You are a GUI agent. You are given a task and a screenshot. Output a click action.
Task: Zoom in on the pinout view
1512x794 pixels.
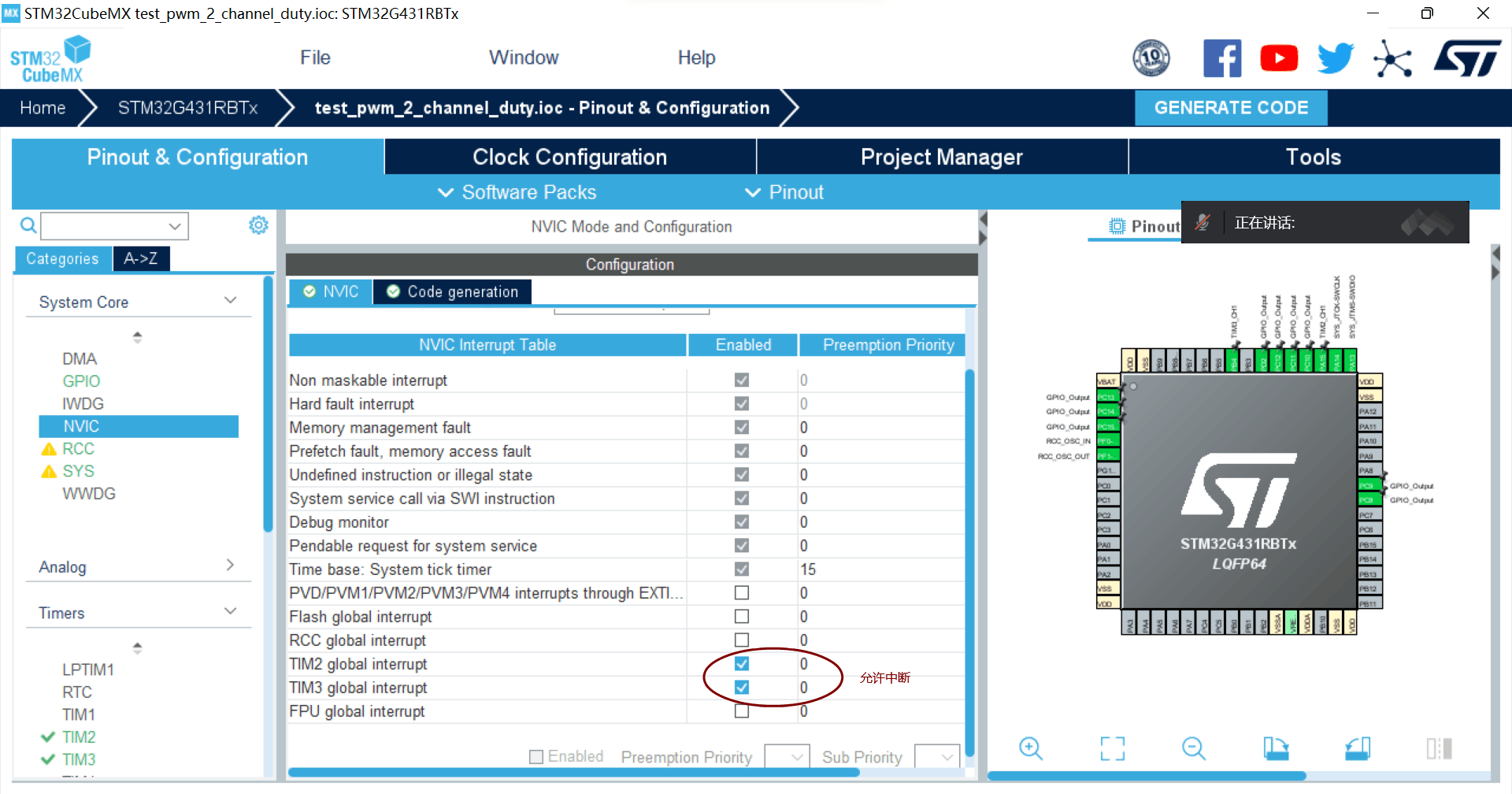(1030, 748)
